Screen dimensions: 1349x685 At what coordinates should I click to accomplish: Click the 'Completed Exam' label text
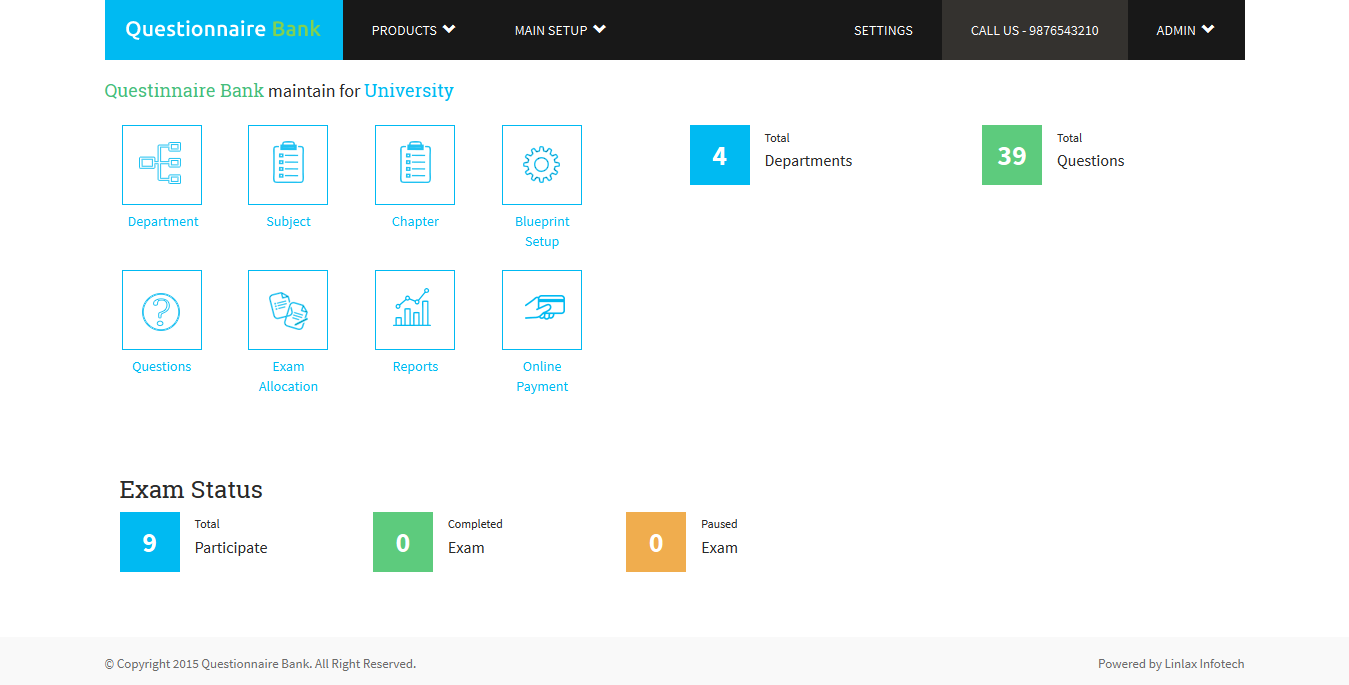click(x=475, y=537)
